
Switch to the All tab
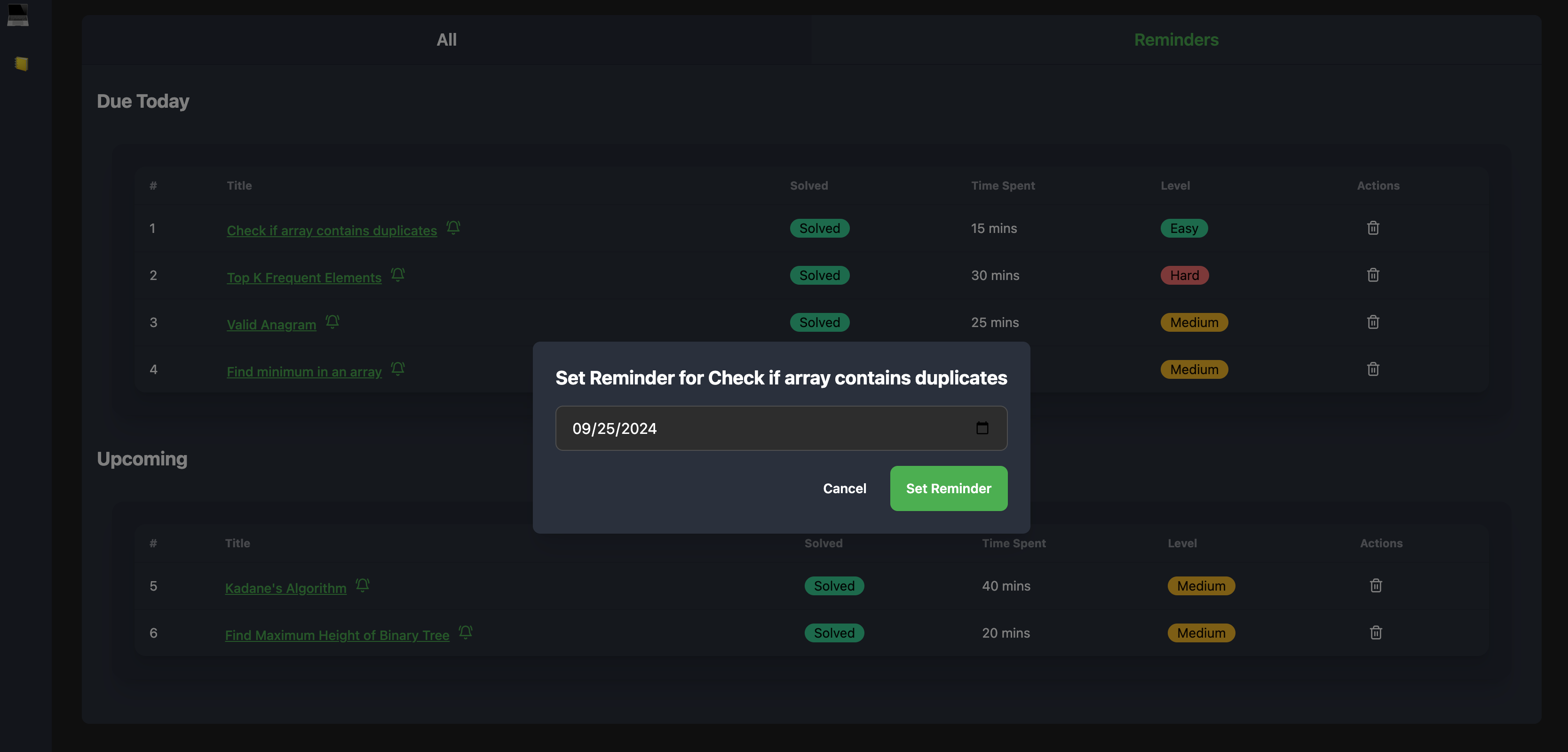[x=446, y=40]
